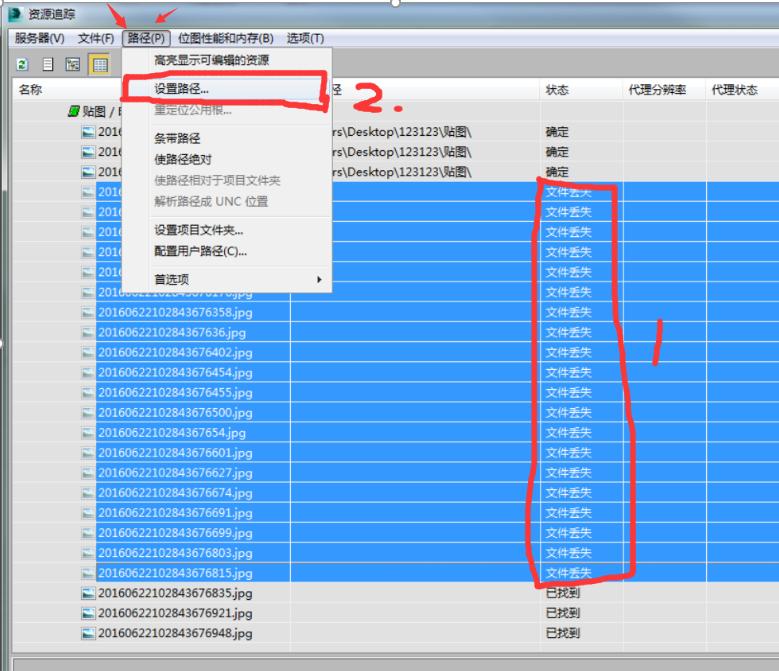Click image icon beside 201606221028436​76835.jpg
Image resolution: width=779 pixels, height=671 pixels.
(x=88, y=594)
